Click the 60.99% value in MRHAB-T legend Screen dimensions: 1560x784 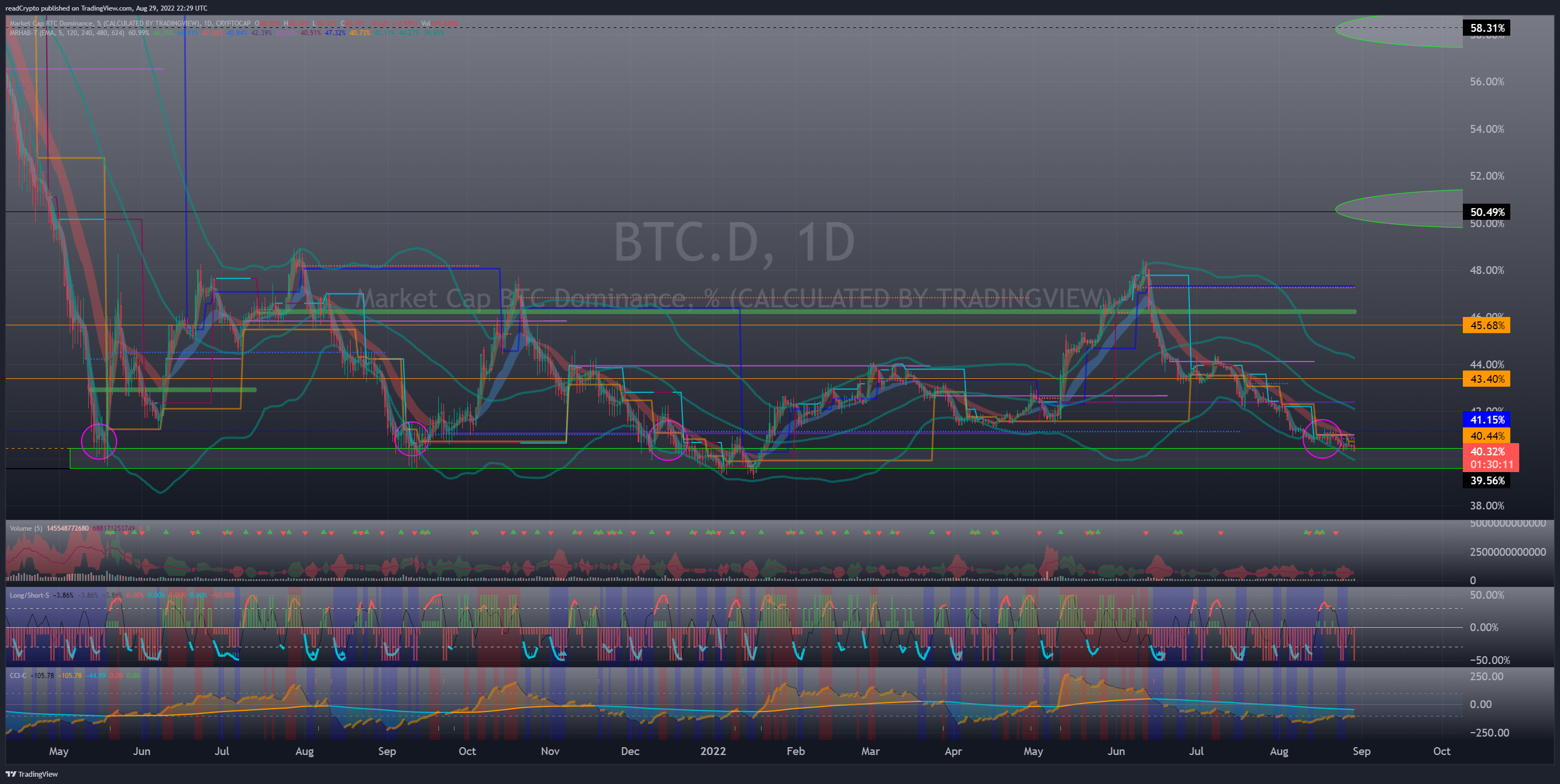[138, 33]
